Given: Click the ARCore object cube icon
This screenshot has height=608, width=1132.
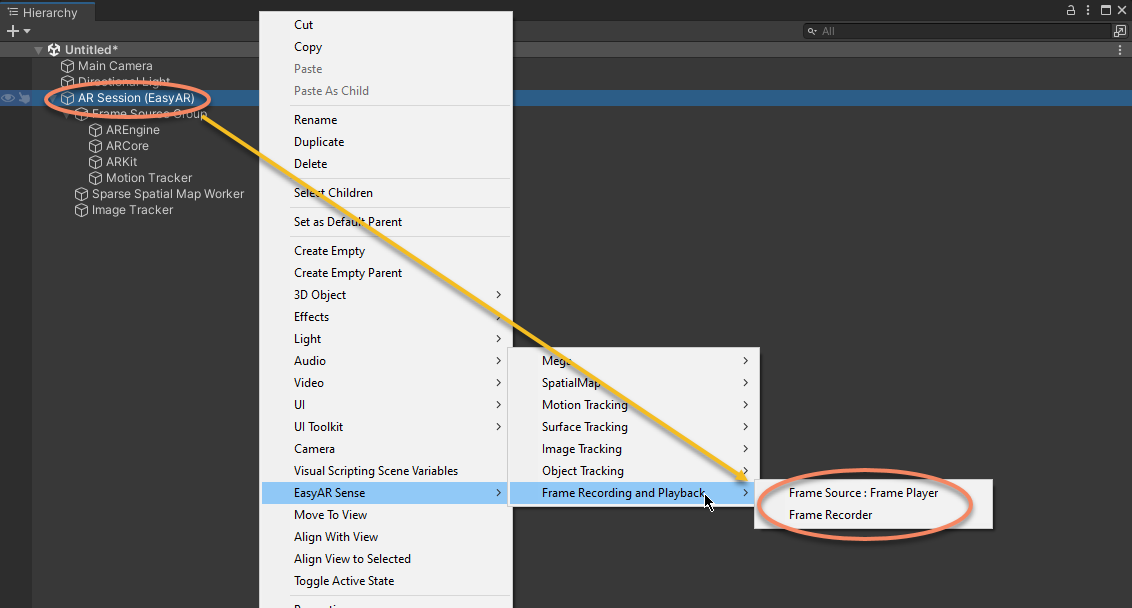Looking at the screenshot, I should 96,146.
